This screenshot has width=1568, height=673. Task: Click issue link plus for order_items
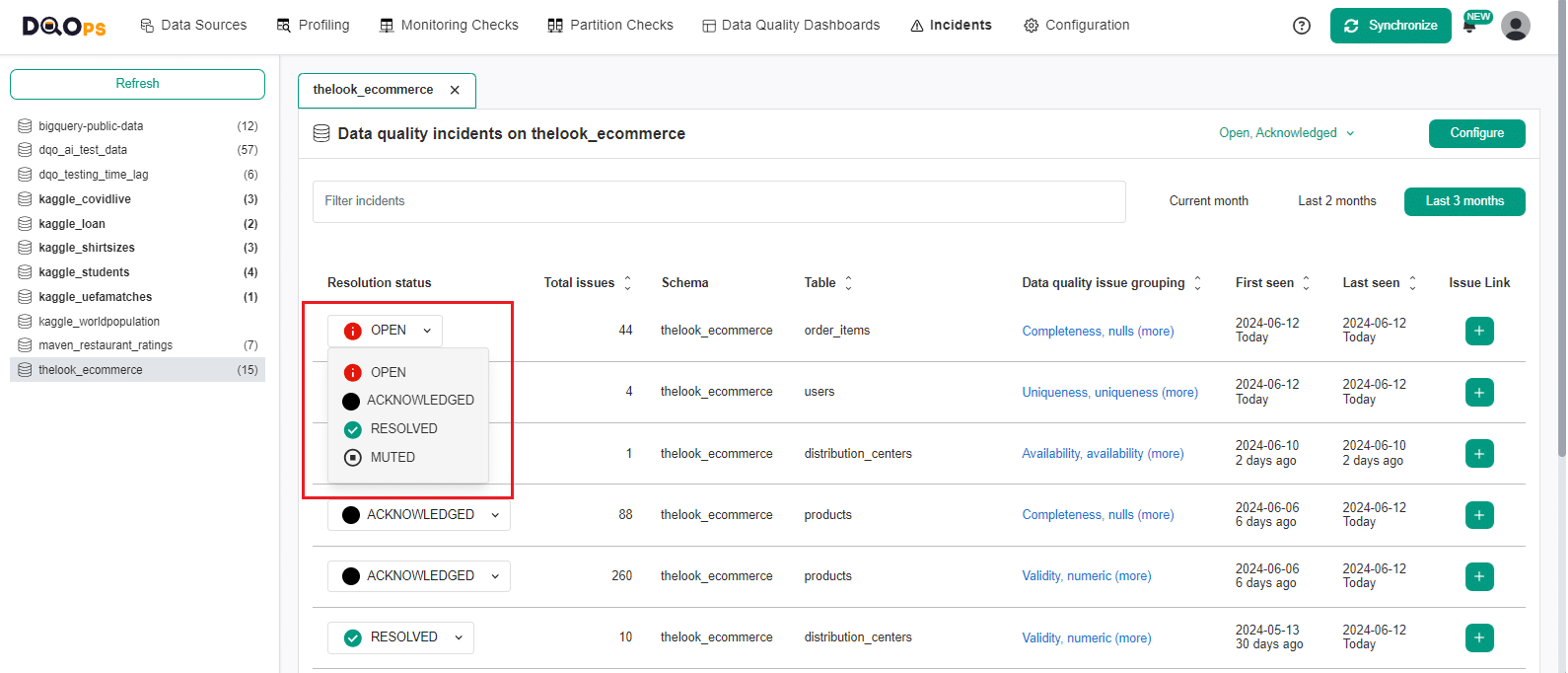pos(1479,331)
